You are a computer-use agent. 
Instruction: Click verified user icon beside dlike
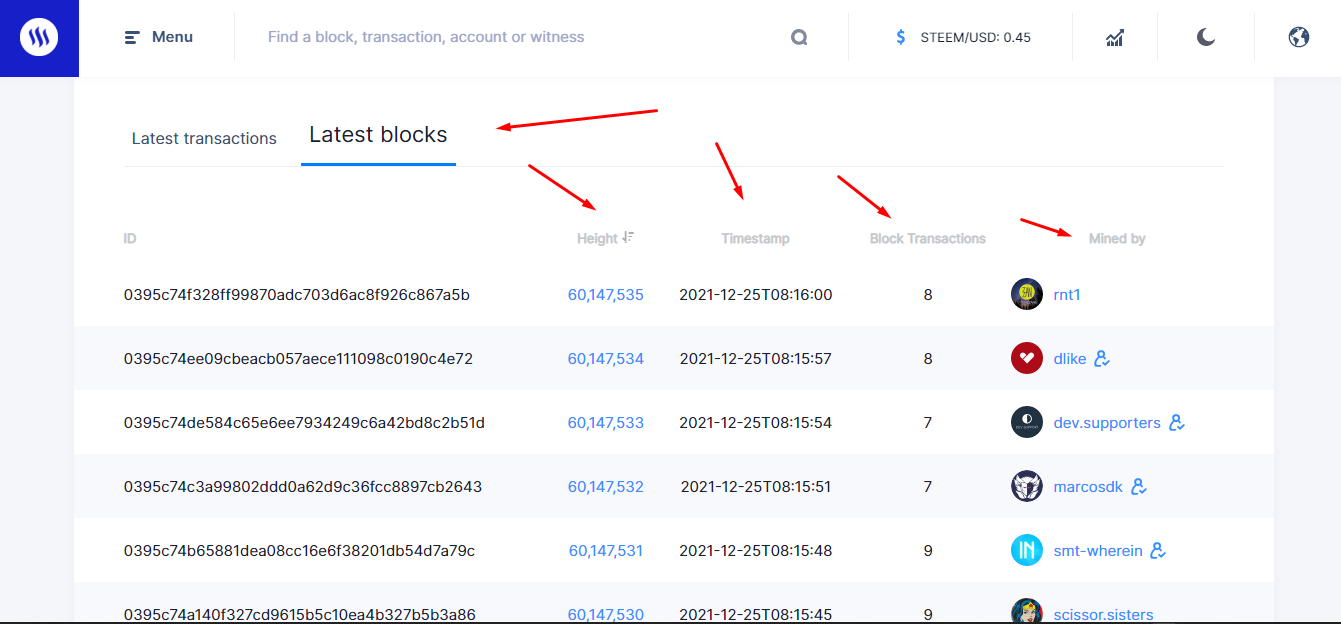(x=1102, y=358)
